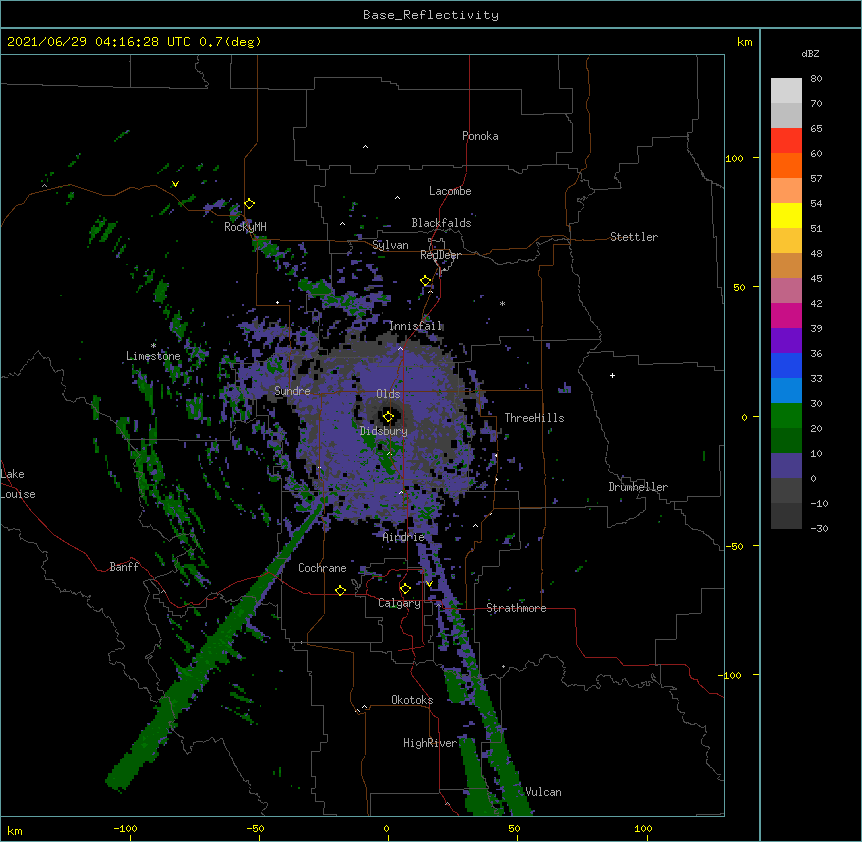The width and height of the screenshot is (862, 842).
Task: Click the -50 tick label on right axis
Action: (x=734, y=546)
